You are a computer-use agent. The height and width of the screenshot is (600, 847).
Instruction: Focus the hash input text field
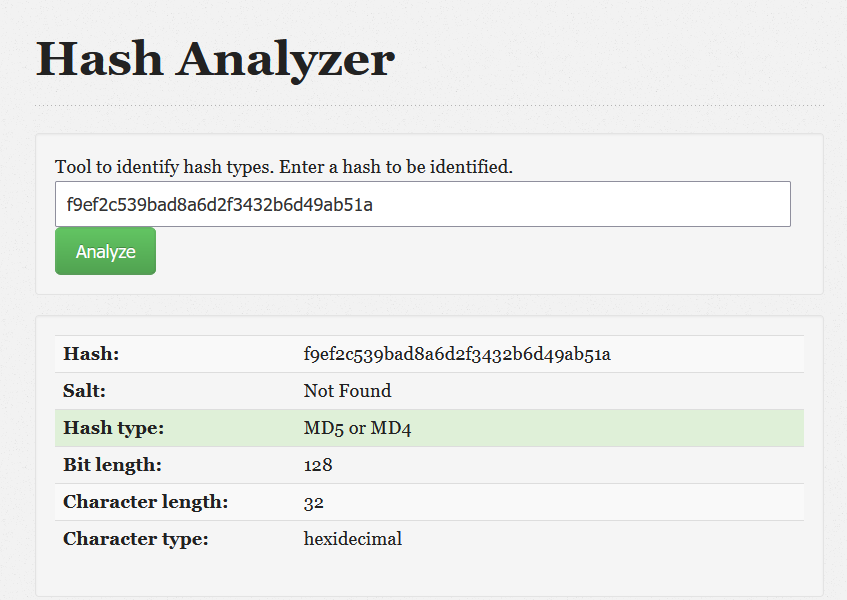point(422,204)
